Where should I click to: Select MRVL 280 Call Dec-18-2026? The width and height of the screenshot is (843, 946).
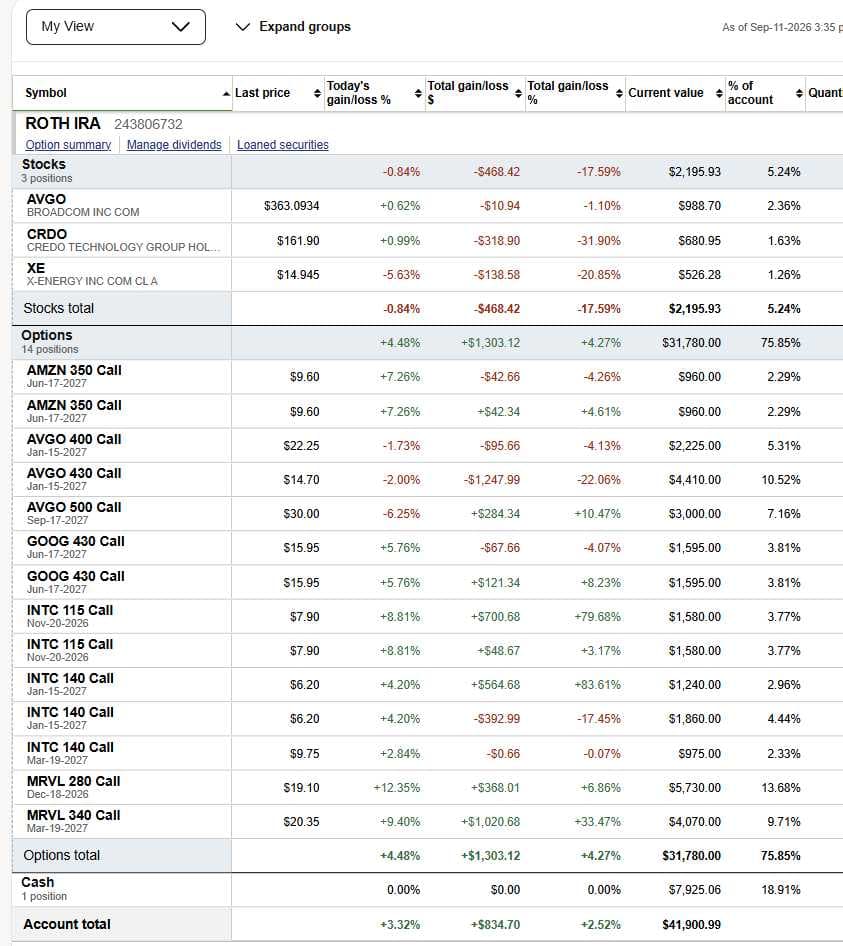click(74, 781)
